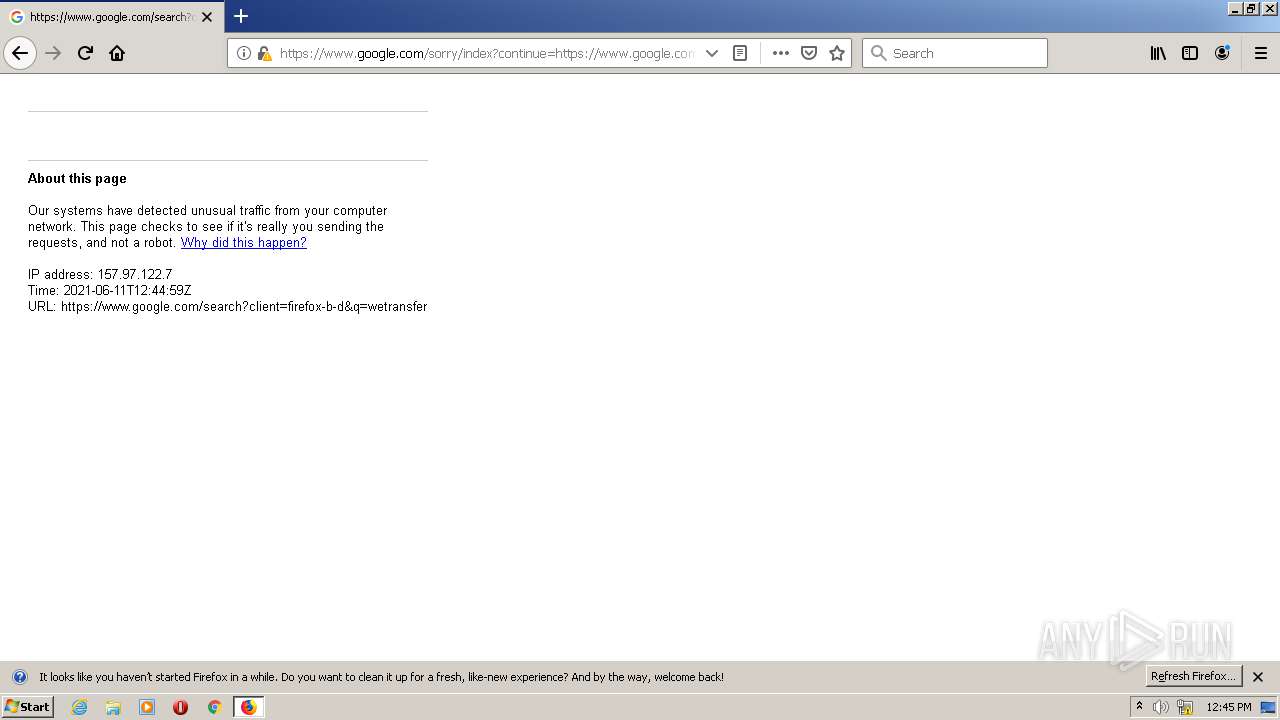
Task: Launch Google Chrome from taskbar
Action: click(214, 707)
